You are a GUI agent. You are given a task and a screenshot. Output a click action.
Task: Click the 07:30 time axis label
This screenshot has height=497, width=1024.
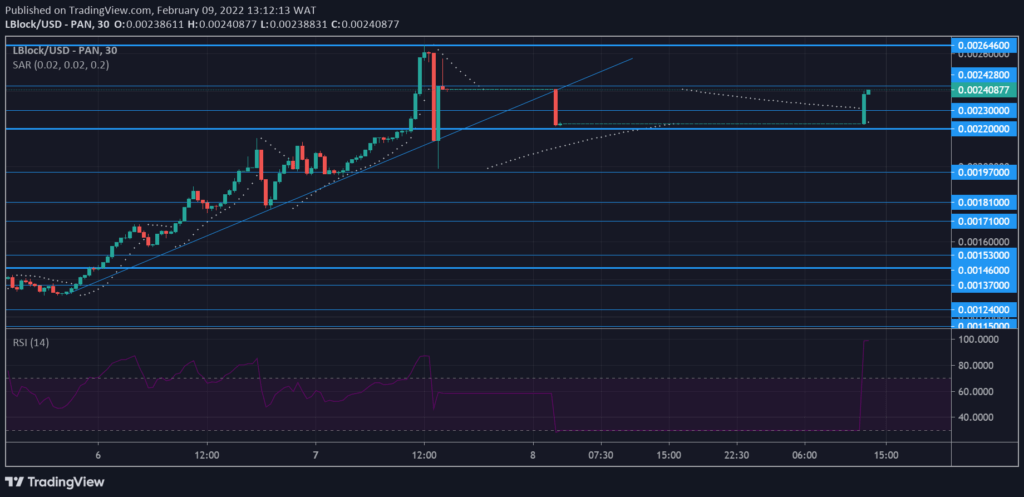(601, 455)
